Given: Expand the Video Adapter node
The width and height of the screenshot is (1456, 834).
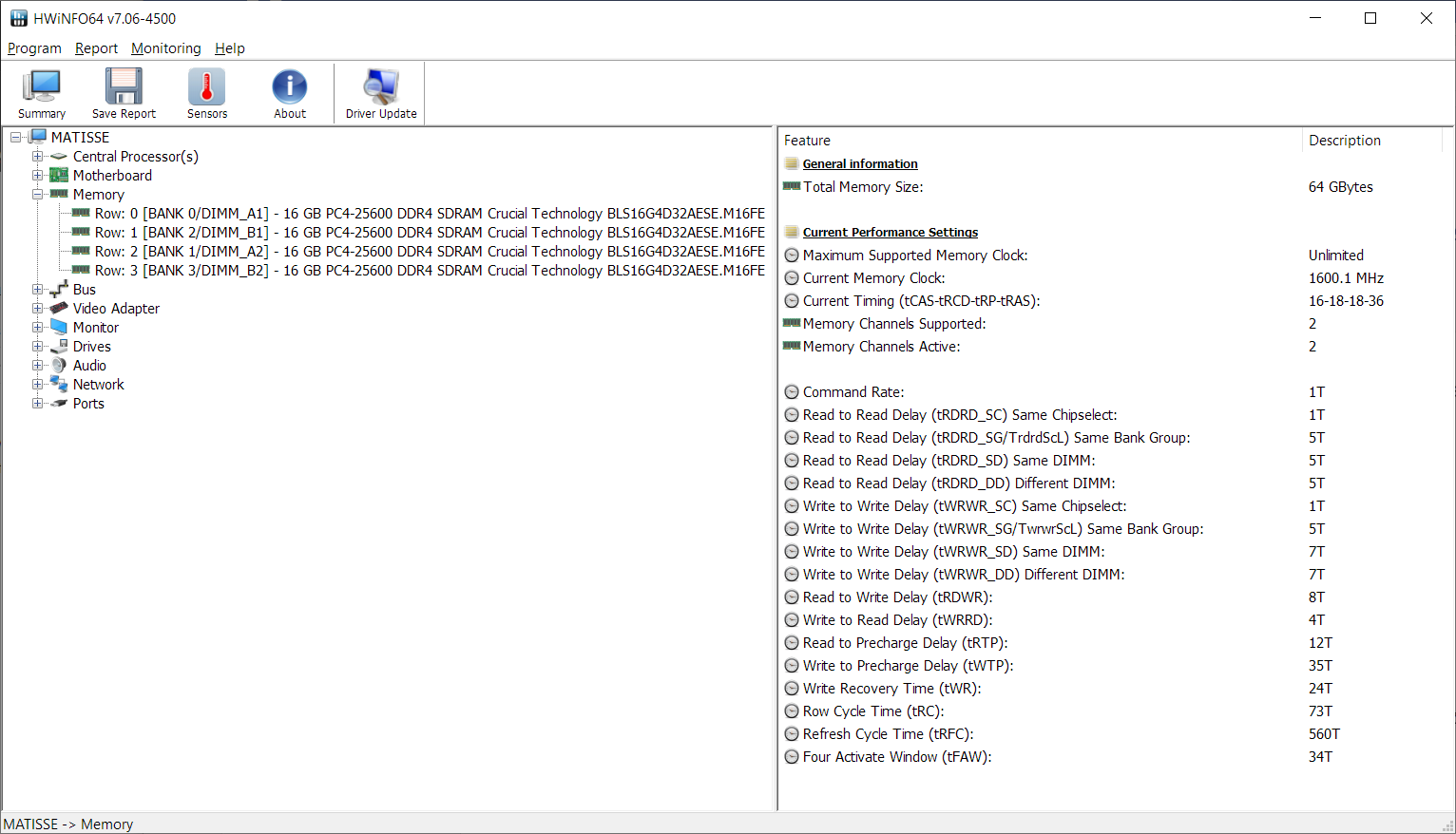Looking at the screenshot, I should pyautogui.click(x=37, y=308).
